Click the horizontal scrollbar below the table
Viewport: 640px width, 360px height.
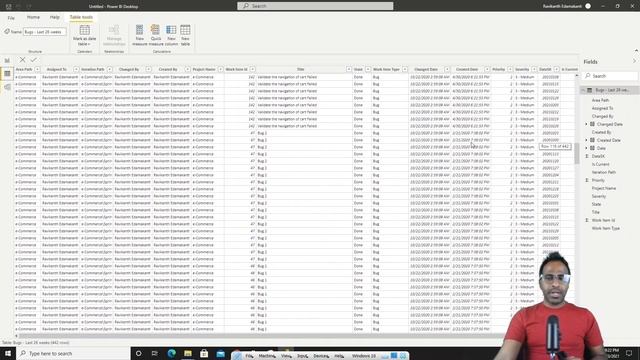point(261,336)
